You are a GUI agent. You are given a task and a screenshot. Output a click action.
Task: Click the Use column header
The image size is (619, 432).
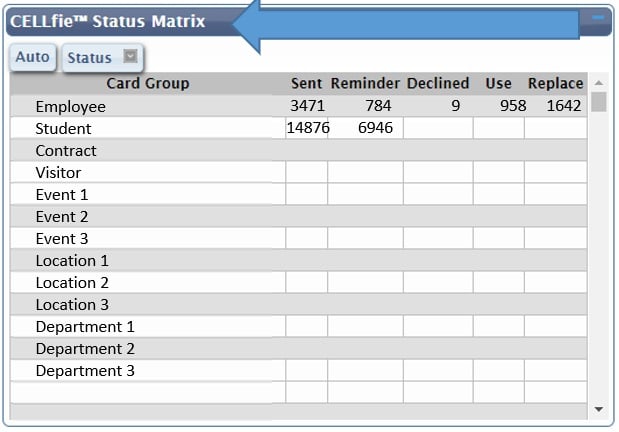498,83
